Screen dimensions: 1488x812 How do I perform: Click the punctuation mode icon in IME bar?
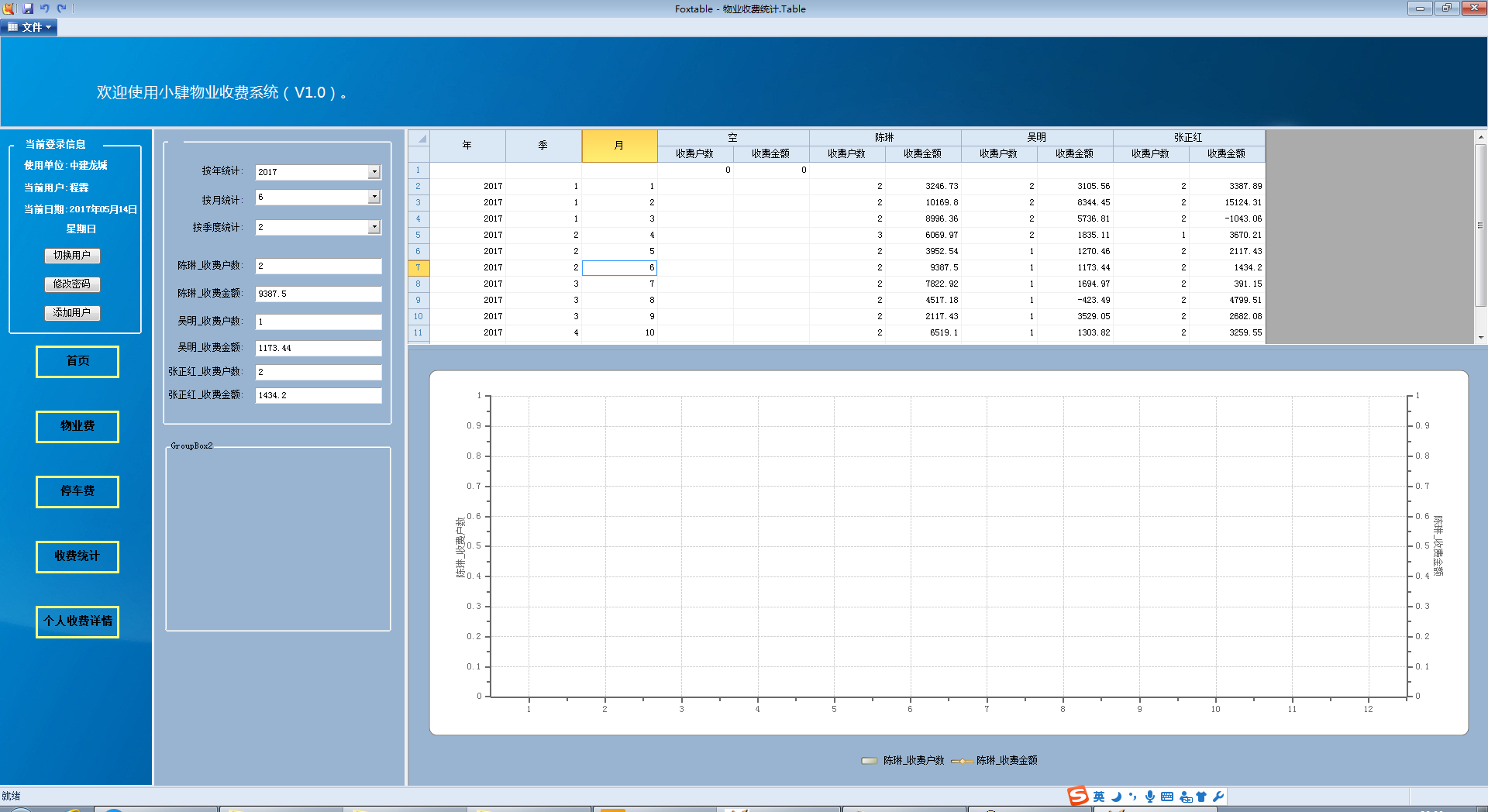coord(1133,797)
